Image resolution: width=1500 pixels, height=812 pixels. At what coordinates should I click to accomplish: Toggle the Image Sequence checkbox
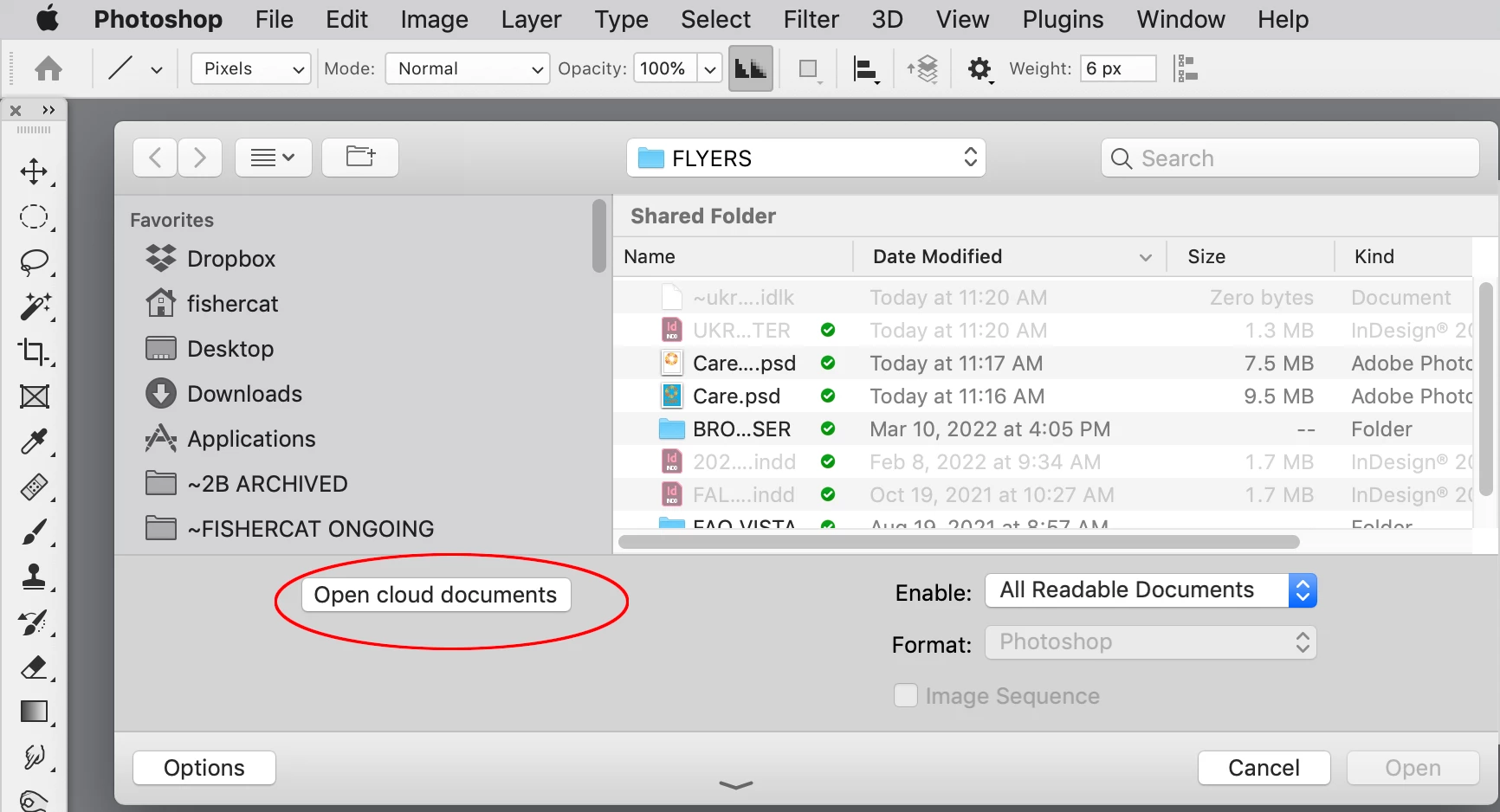906,695
